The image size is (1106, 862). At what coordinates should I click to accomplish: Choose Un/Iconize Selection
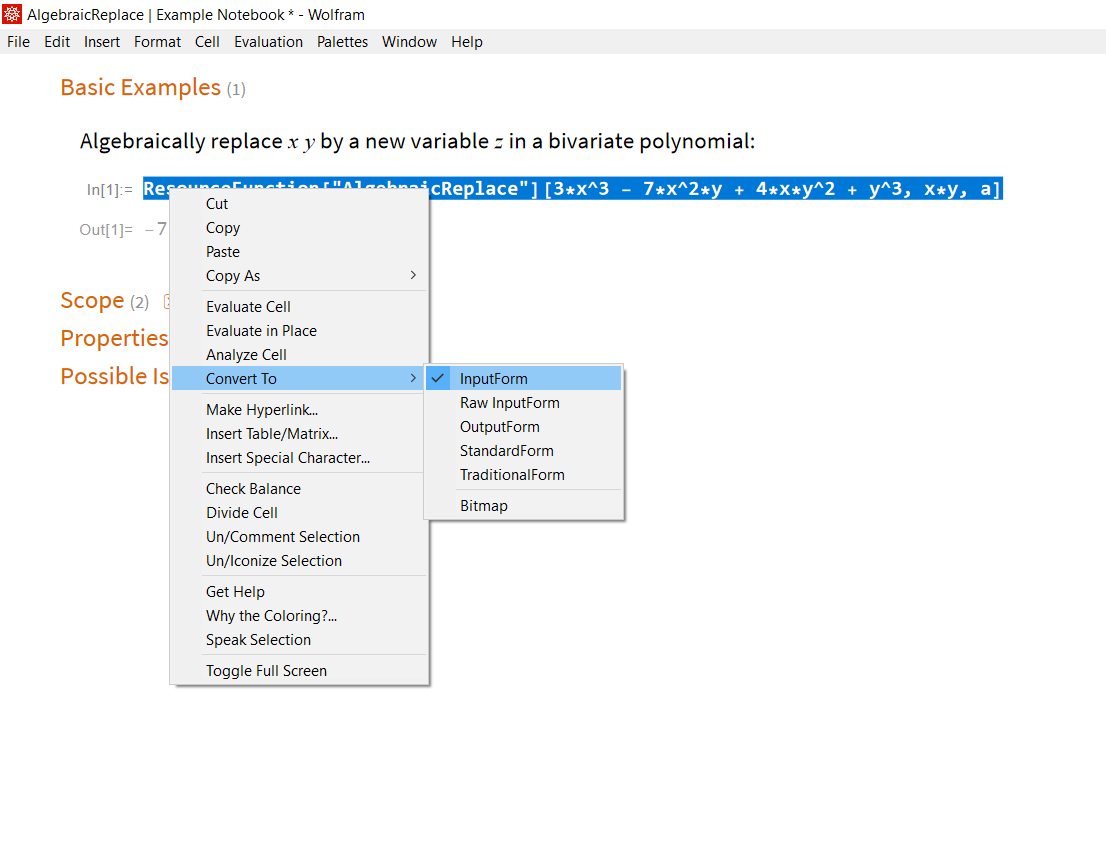tap(274, 561)
